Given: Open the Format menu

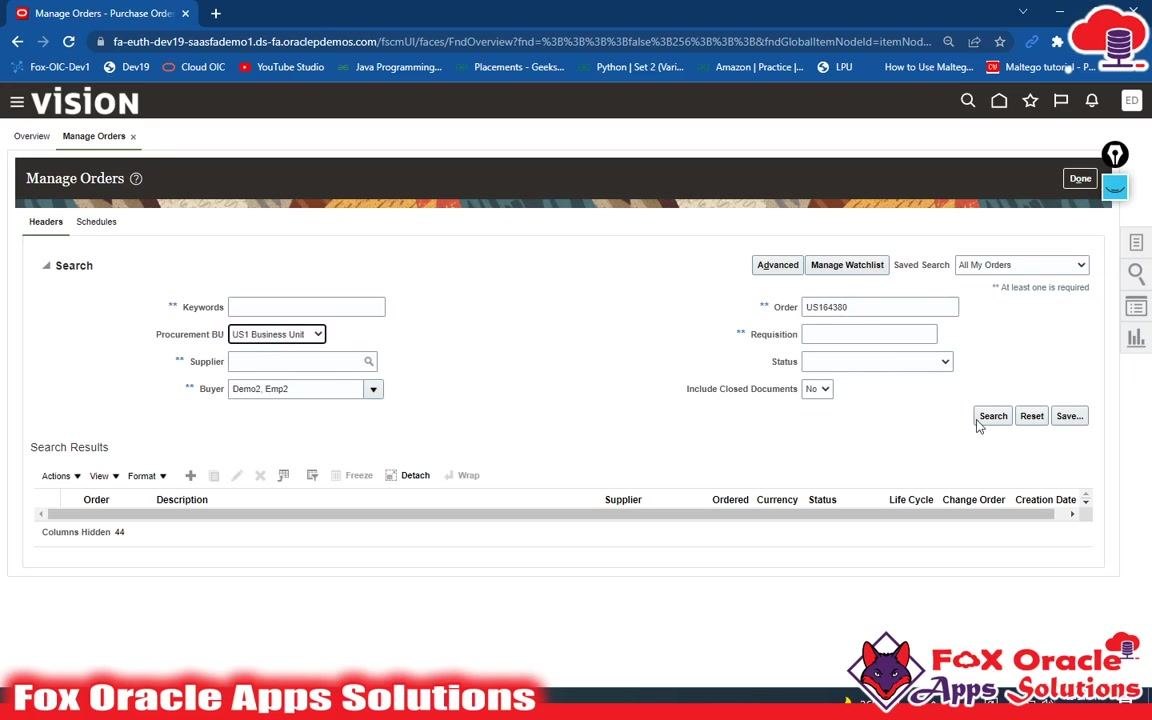Looking at the screenshot, I should [147, 476].
